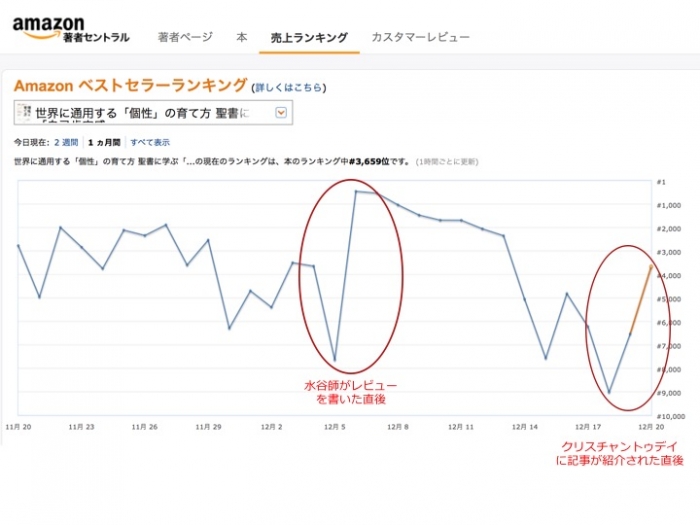700x525 pixels.
Task: Click the #10,000 rank axis label
Action: click(x=671, y=417)
